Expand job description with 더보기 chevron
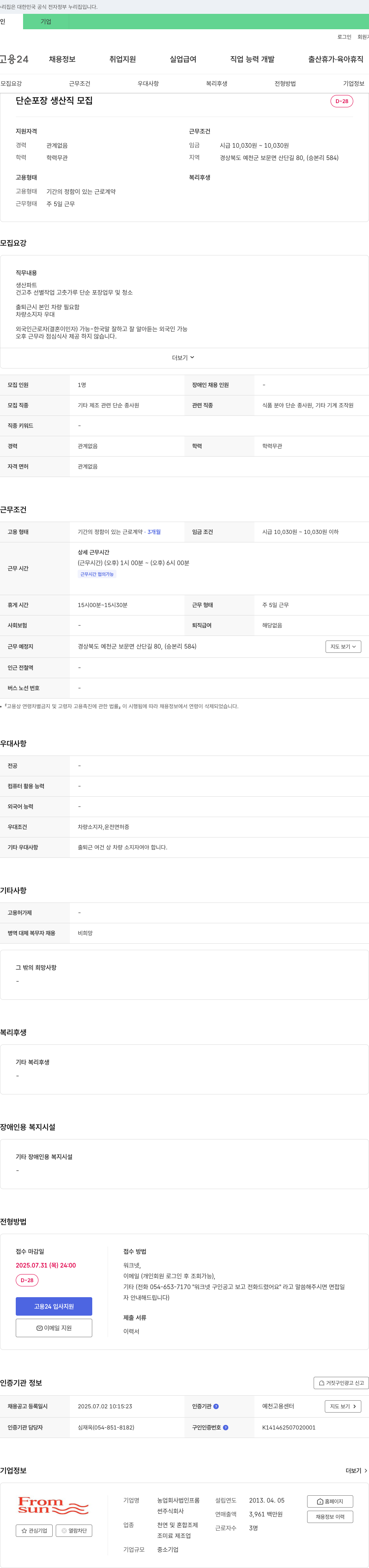 click(183, 358)
